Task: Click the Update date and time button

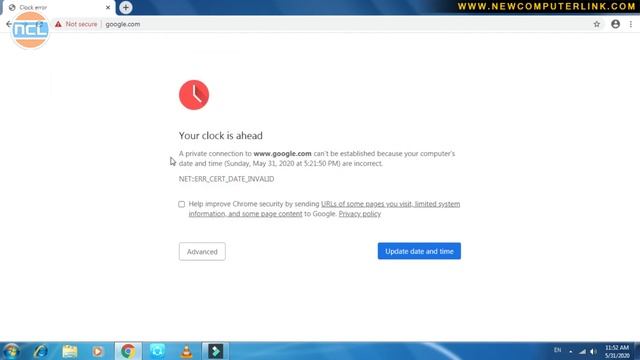Action: click(x=419, y=251)
